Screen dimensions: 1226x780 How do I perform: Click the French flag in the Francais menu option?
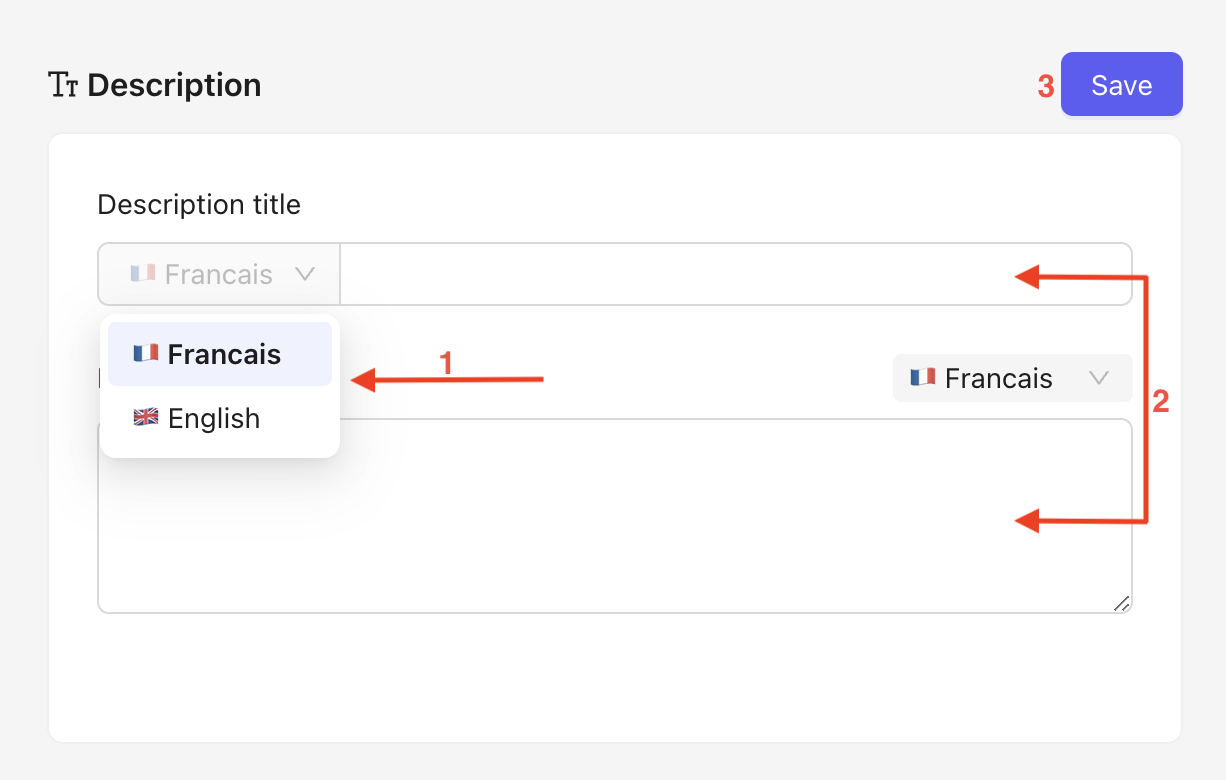[x=146, y=354]
